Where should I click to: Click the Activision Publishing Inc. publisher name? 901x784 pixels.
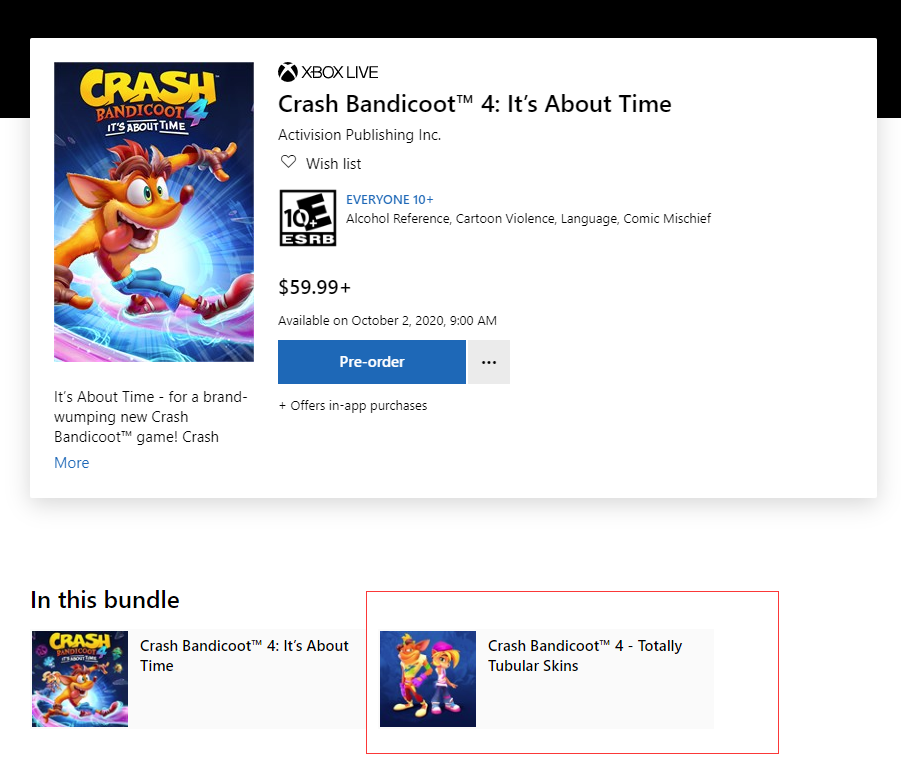point(359,135)
